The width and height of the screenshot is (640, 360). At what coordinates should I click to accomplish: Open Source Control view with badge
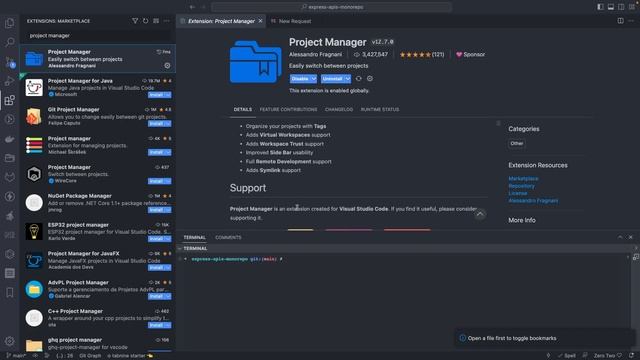point(9,62)
